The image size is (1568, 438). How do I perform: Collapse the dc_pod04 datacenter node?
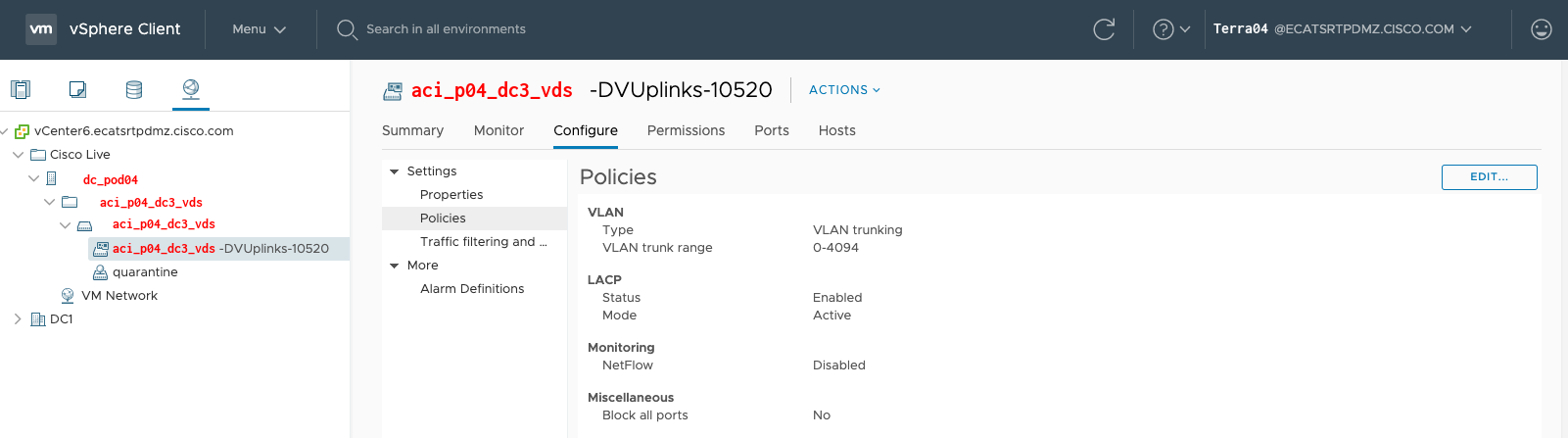(33, 178)
